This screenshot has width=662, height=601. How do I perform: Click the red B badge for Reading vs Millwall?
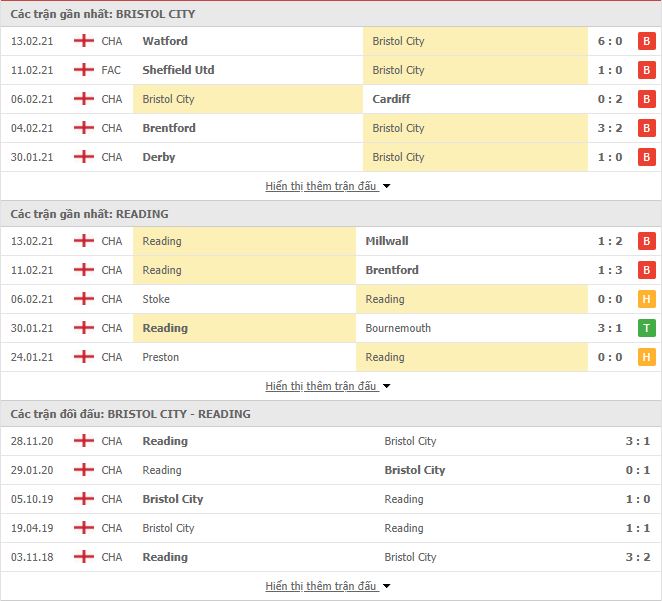(646, 241)
